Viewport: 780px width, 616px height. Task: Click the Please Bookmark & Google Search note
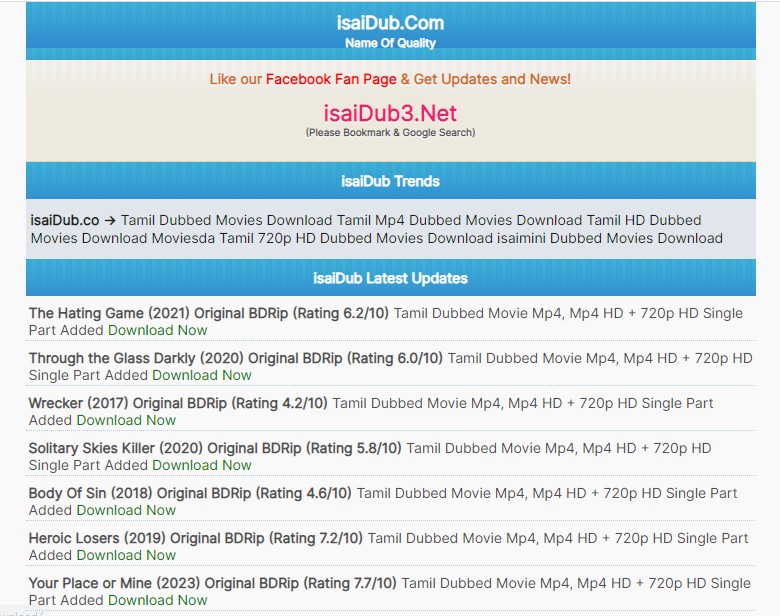pyautogui.click(x=390, y=133)
